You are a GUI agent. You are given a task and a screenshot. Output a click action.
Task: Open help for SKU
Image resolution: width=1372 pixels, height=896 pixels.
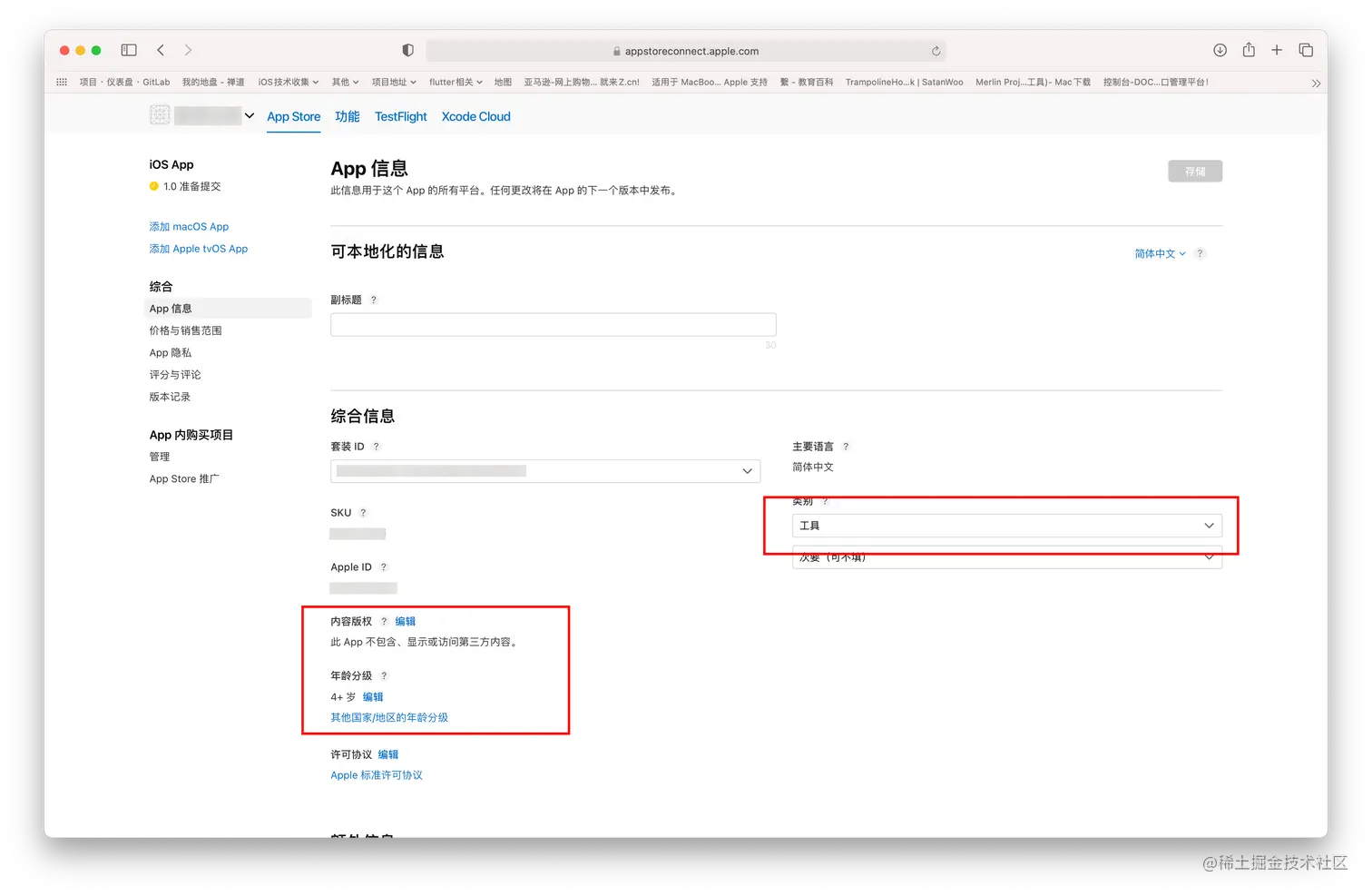363,513
